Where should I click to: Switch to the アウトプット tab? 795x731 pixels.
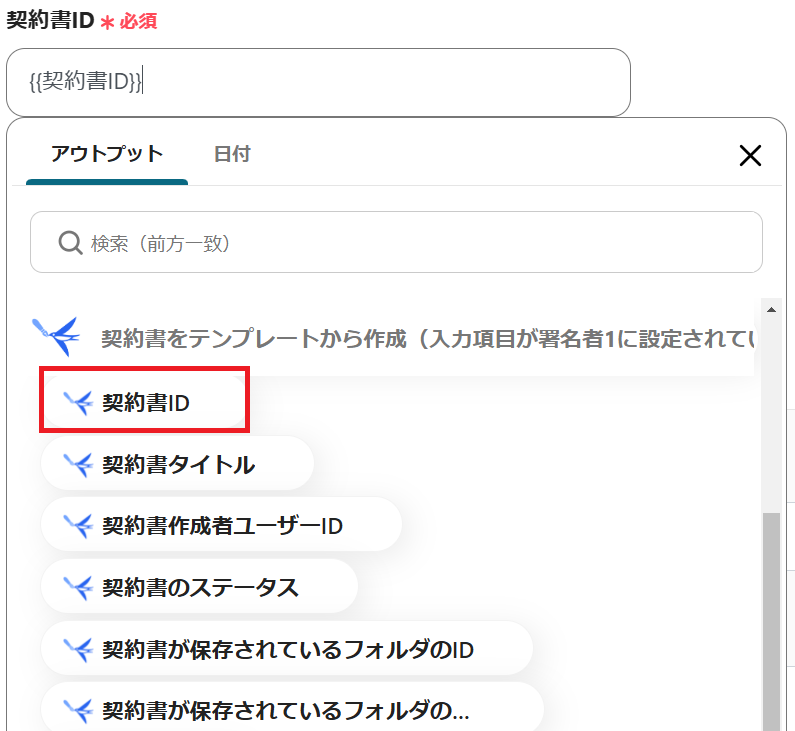[x=107, y=154]
